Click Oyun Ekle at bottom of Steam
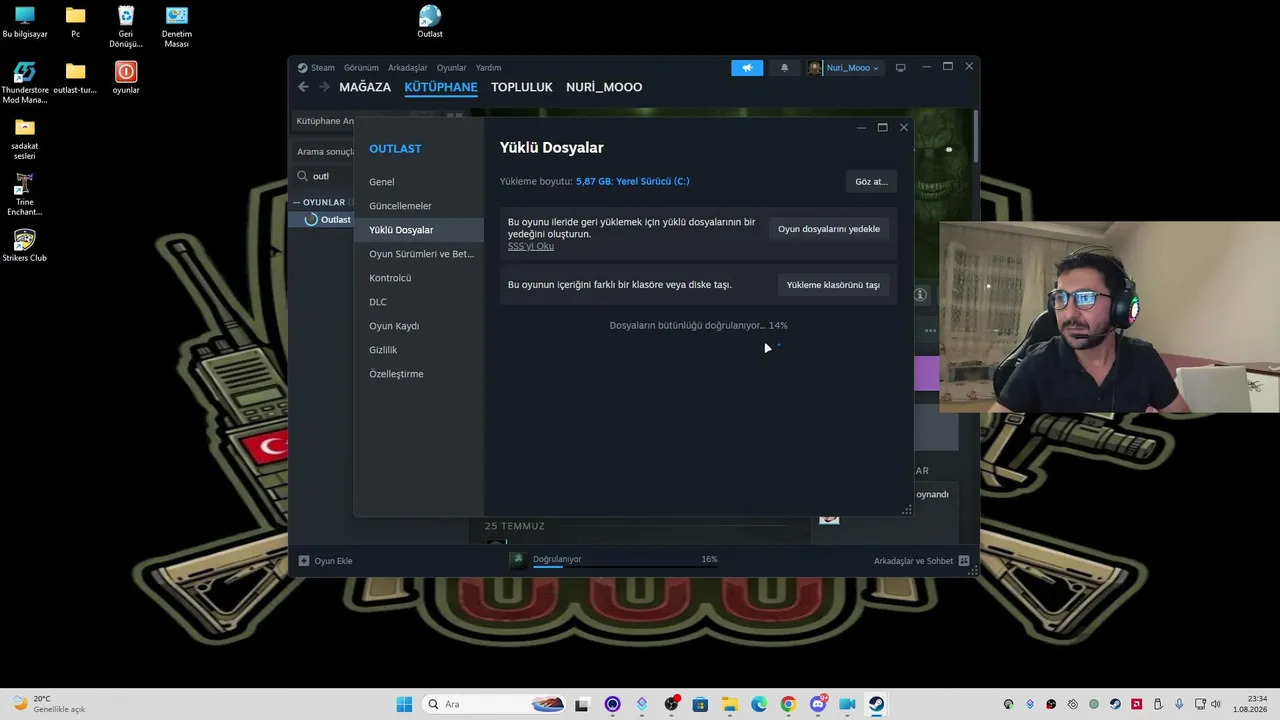 pos(326,561)
